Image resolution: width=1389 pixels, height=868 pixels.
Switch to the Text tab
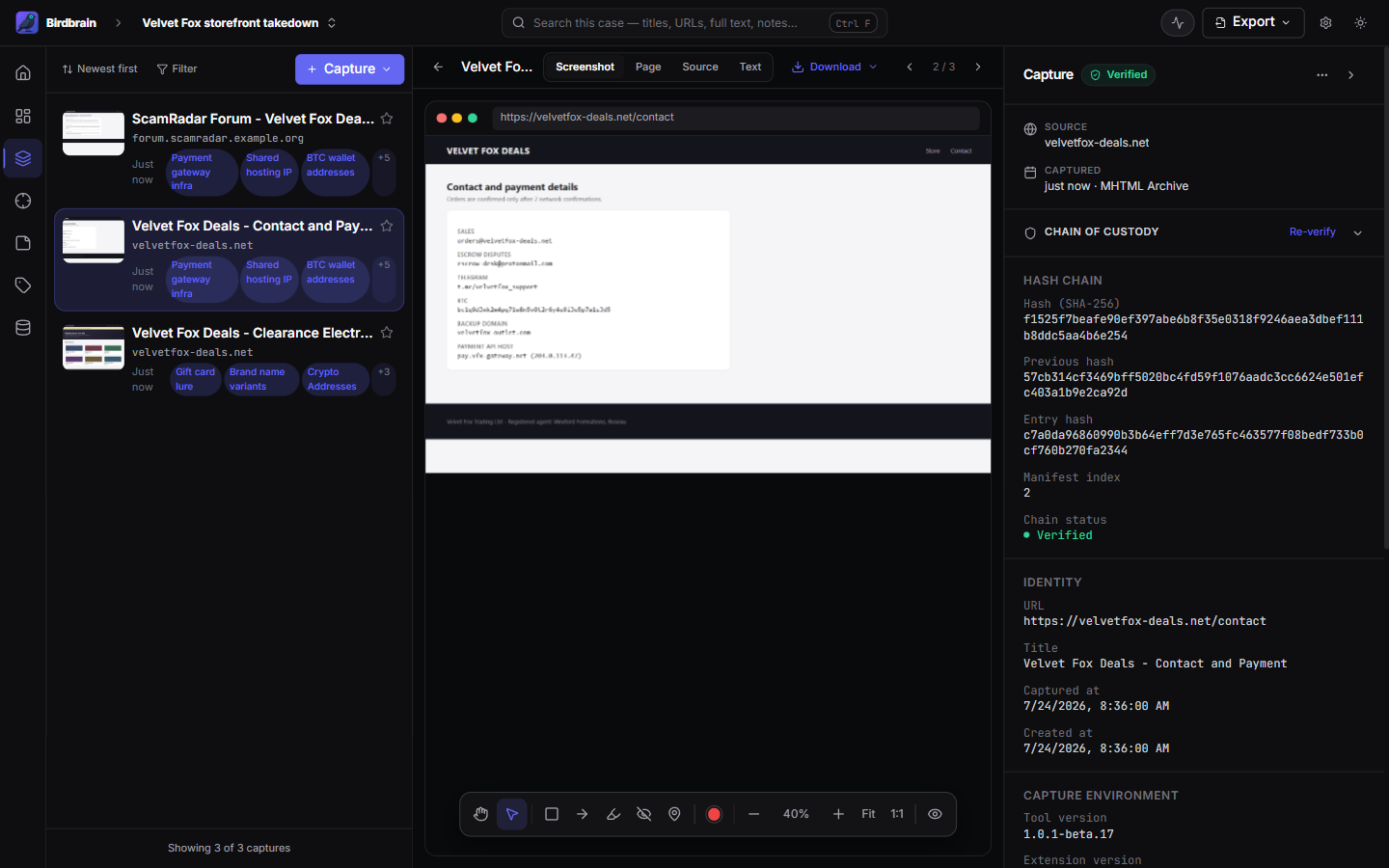point(750,67)
